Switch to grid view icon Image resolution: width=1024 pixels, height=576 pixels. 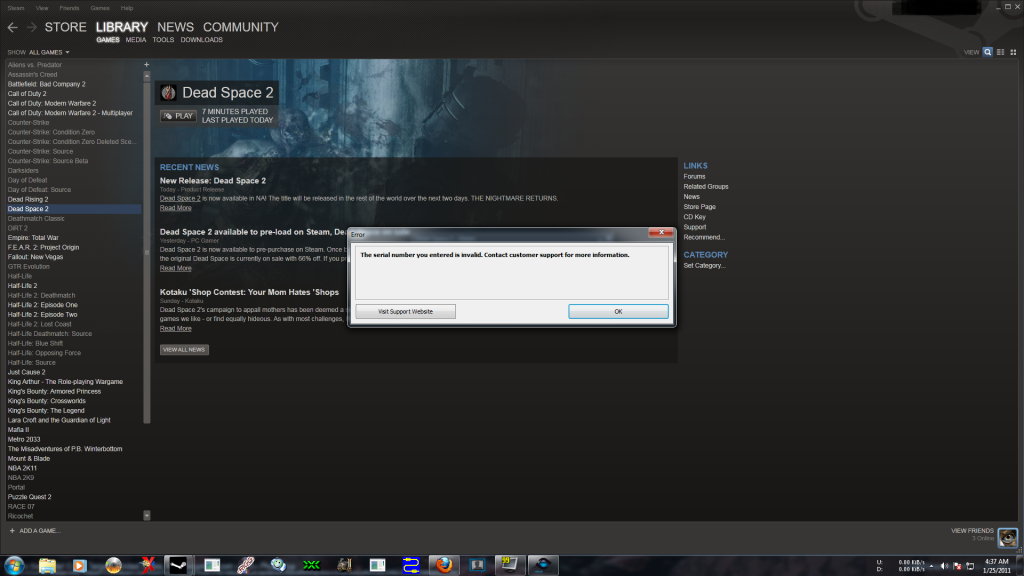[x=1013, y=52]
